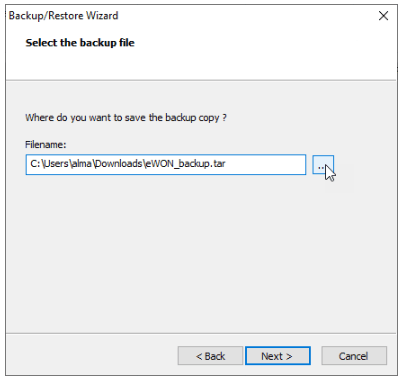Focus the Filename path input field
Image resolution: width=404 pixels, height=380 pixels.
coord(166,164)
